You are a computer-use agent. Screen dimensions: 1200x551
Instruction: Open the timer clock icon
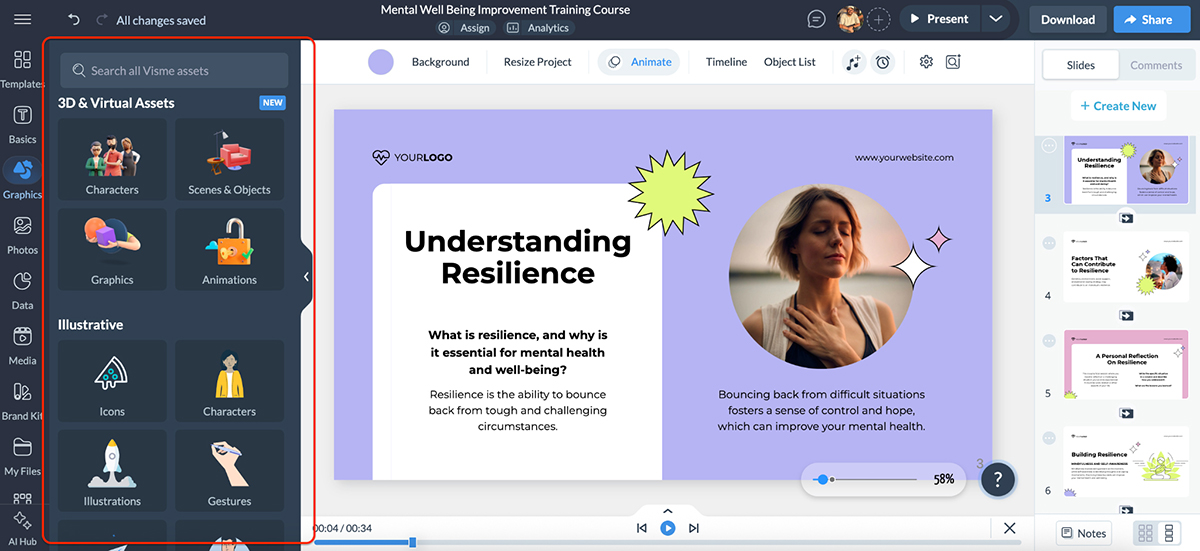click(883, 62)
